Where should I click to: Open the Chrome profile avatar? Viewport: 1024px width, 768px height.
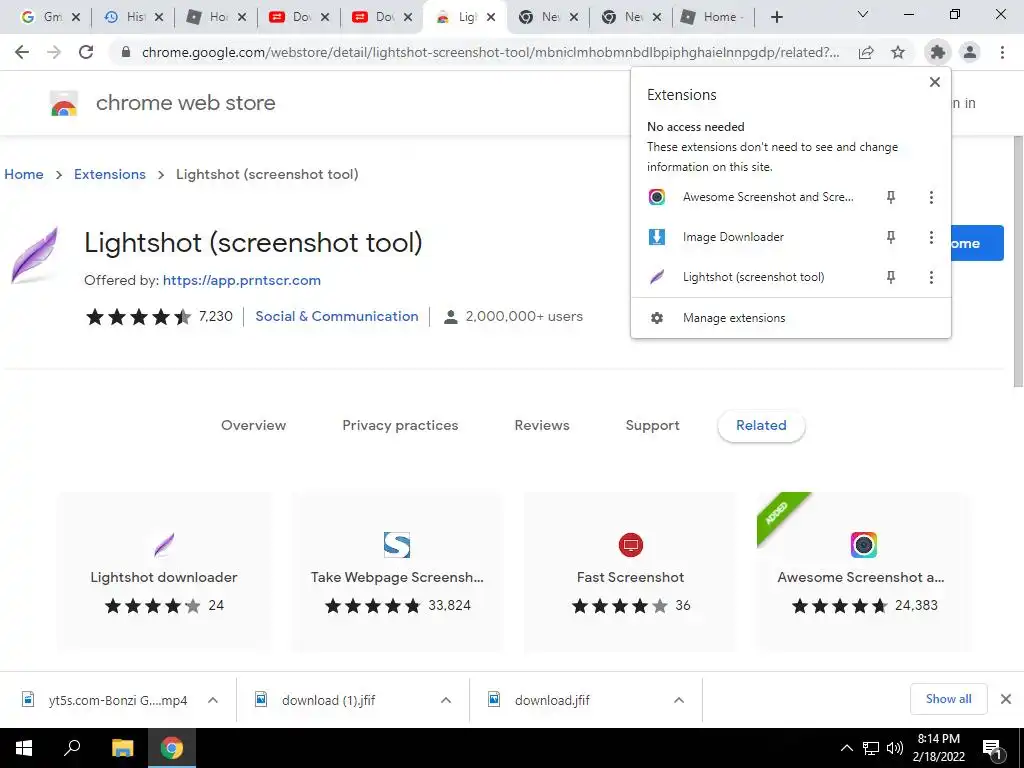(x=970, y=52)
